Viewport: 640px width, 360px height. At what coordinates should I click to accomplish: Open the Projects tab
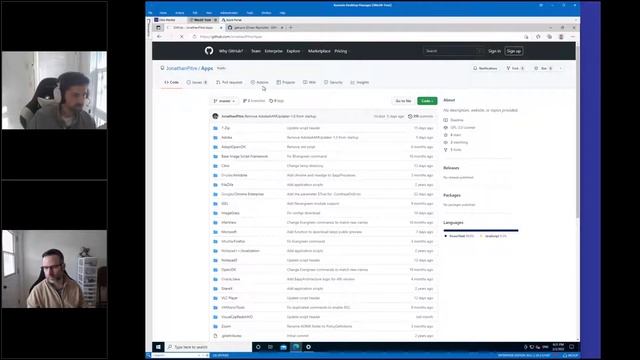click(286, 82)
